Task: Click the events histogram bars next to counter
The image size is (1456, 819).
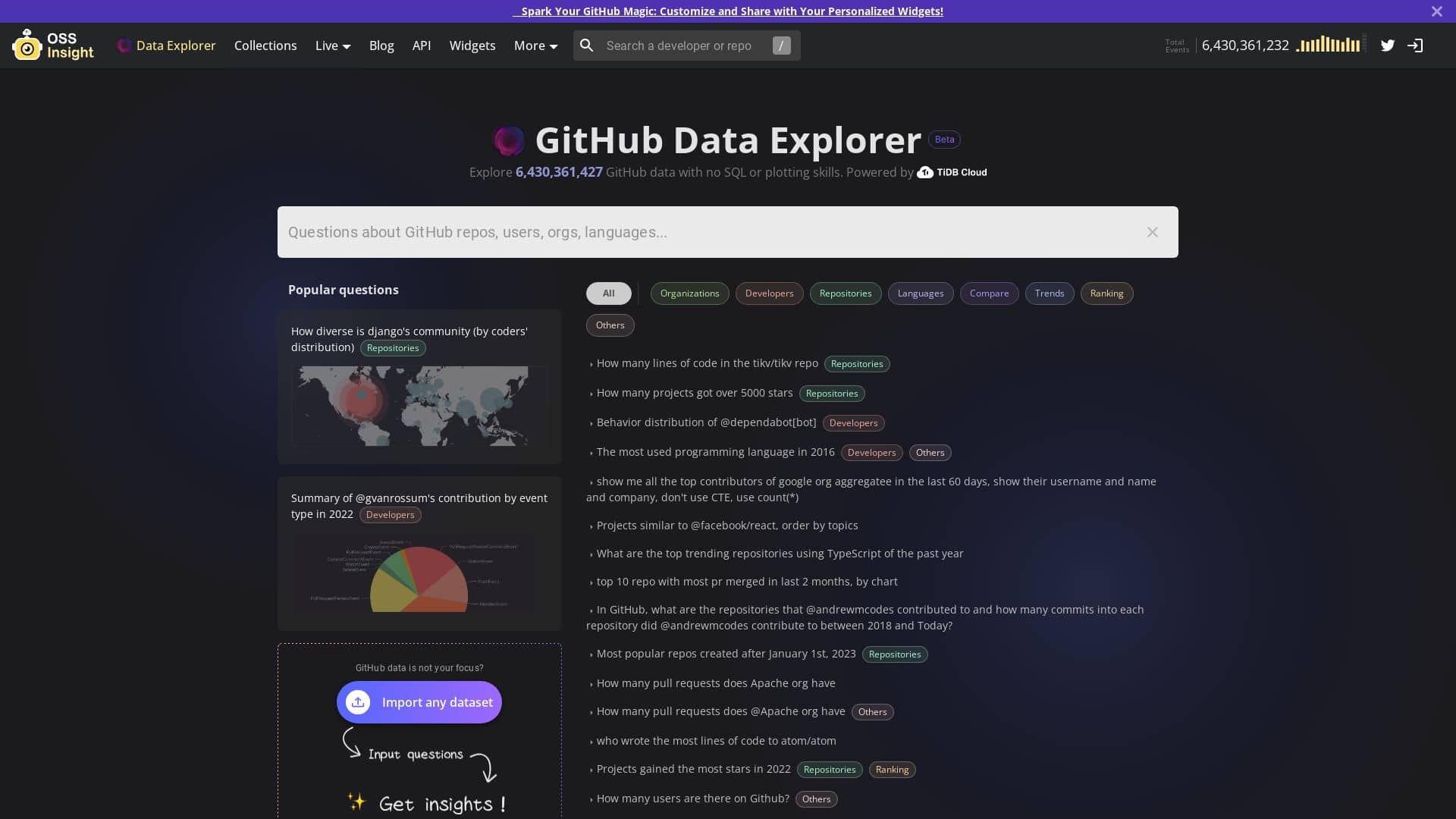Action: pyautogui.click(x=1329, y=45)
